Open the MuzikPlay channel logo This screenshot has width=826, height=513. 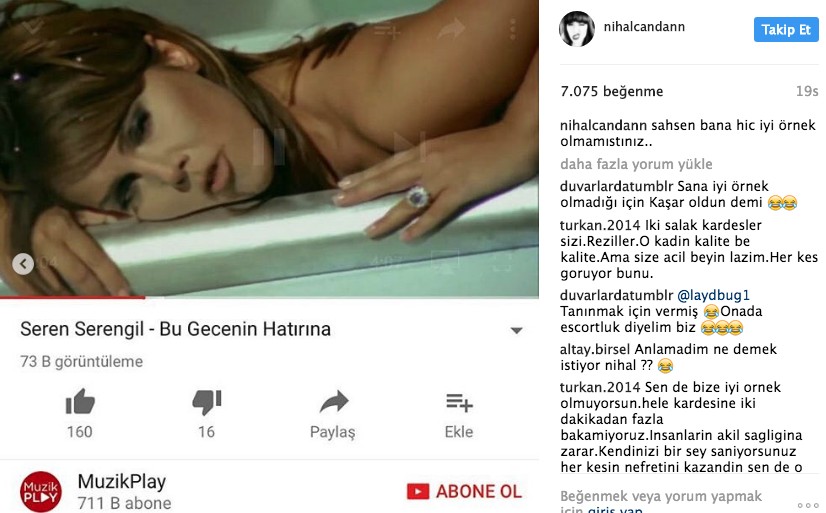tap(41, 491)
